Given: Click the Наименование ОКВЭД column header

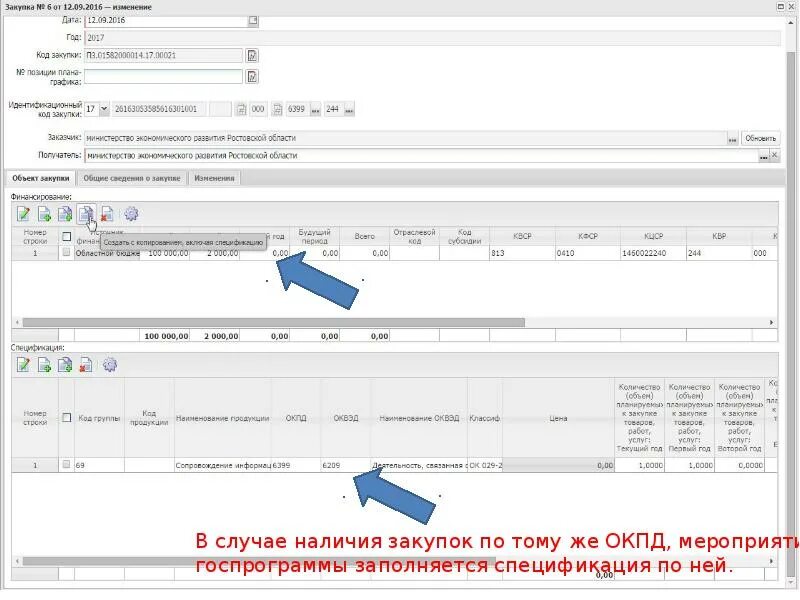Looking at the screenshot, I should point(419,418).
